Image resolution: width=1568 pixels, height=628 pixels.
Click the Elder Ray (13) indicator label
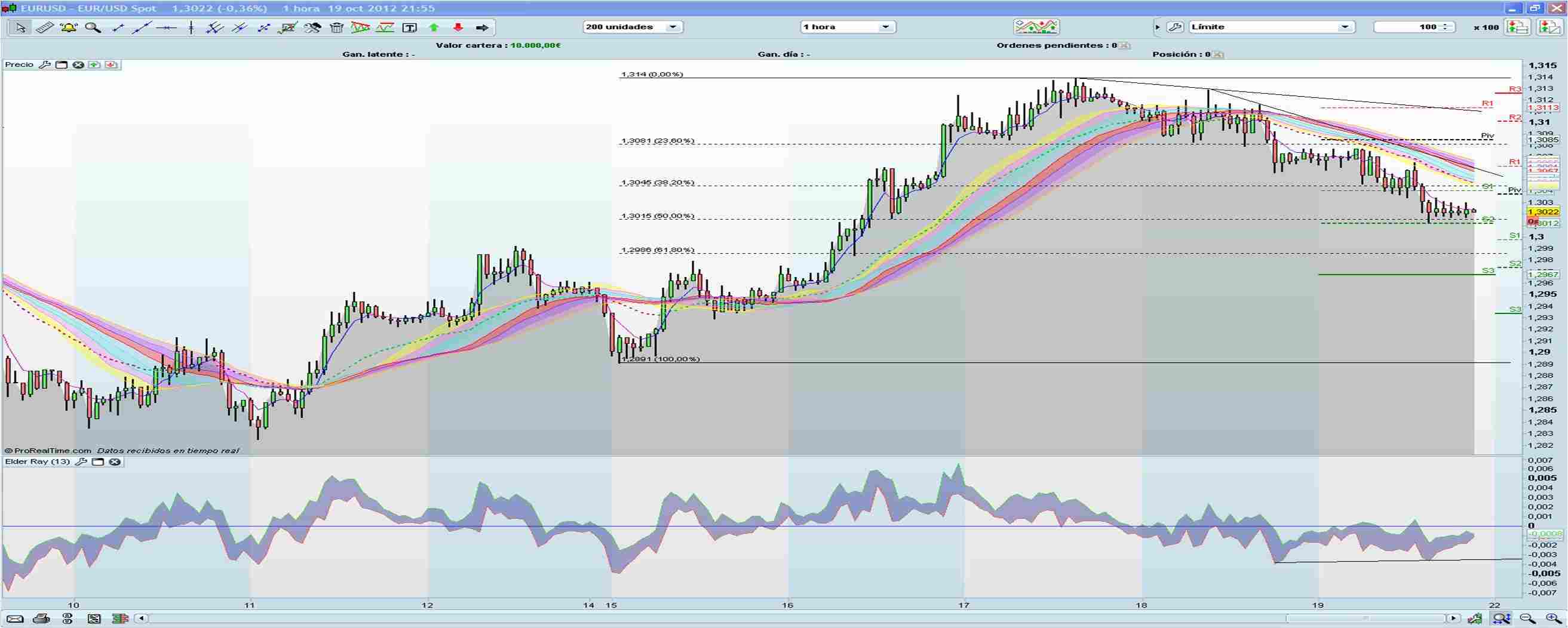pyautogui.click(x=36, y=461)
